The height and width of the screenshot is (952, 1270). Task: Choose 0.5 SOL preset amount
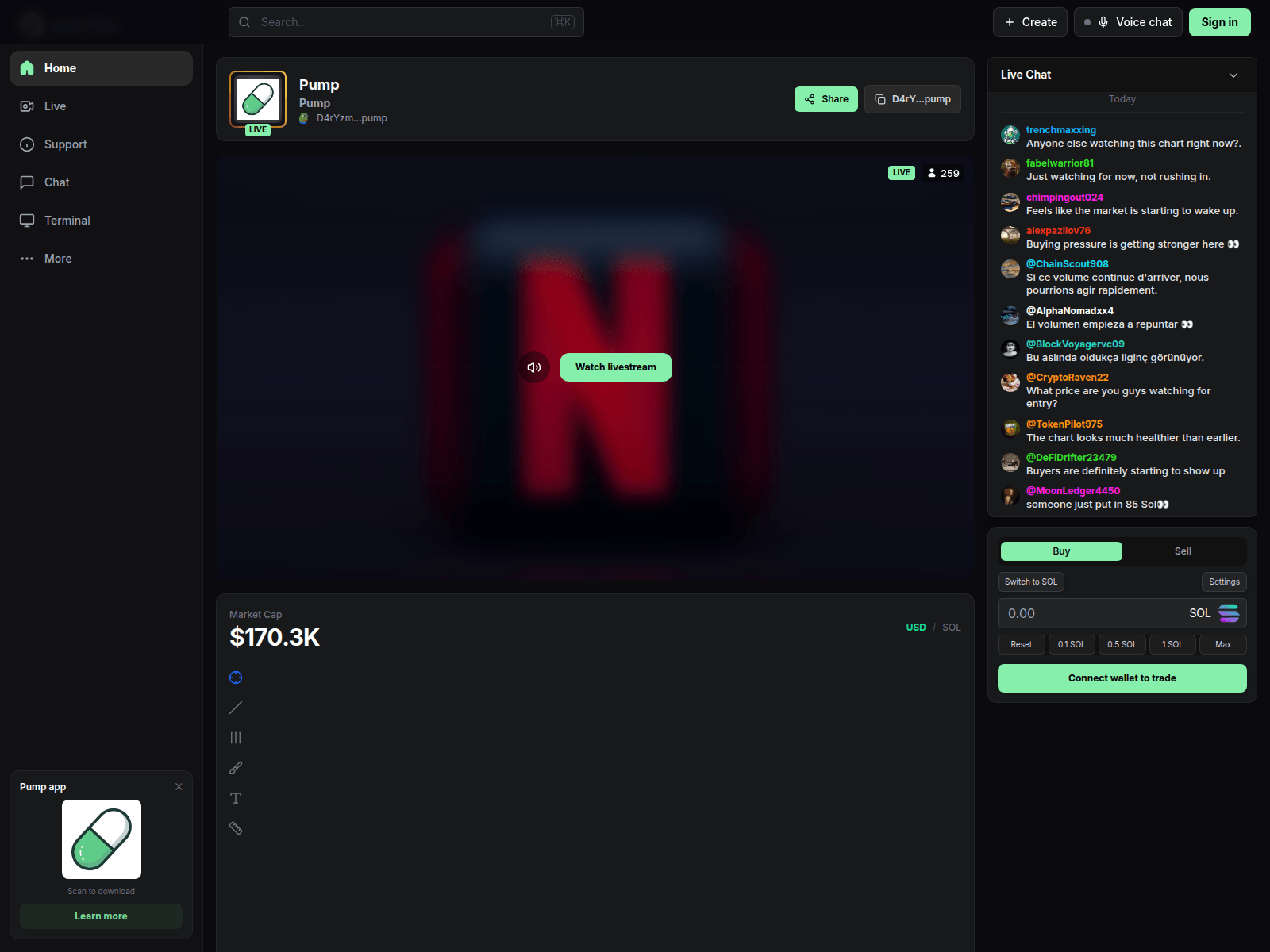click(1122, 644)
